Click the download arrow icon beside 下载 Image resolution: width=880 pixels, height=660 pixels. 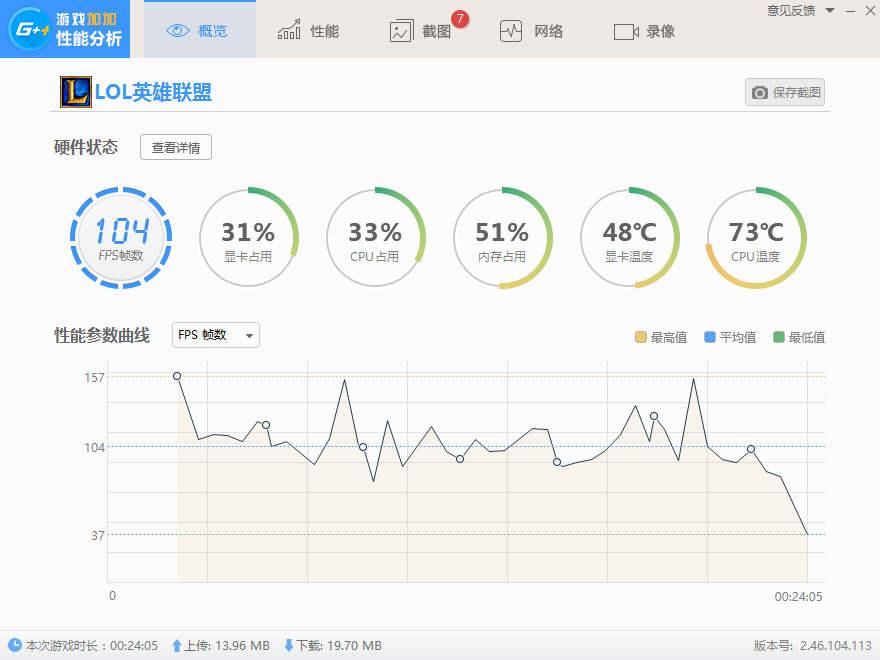point(288,645)
